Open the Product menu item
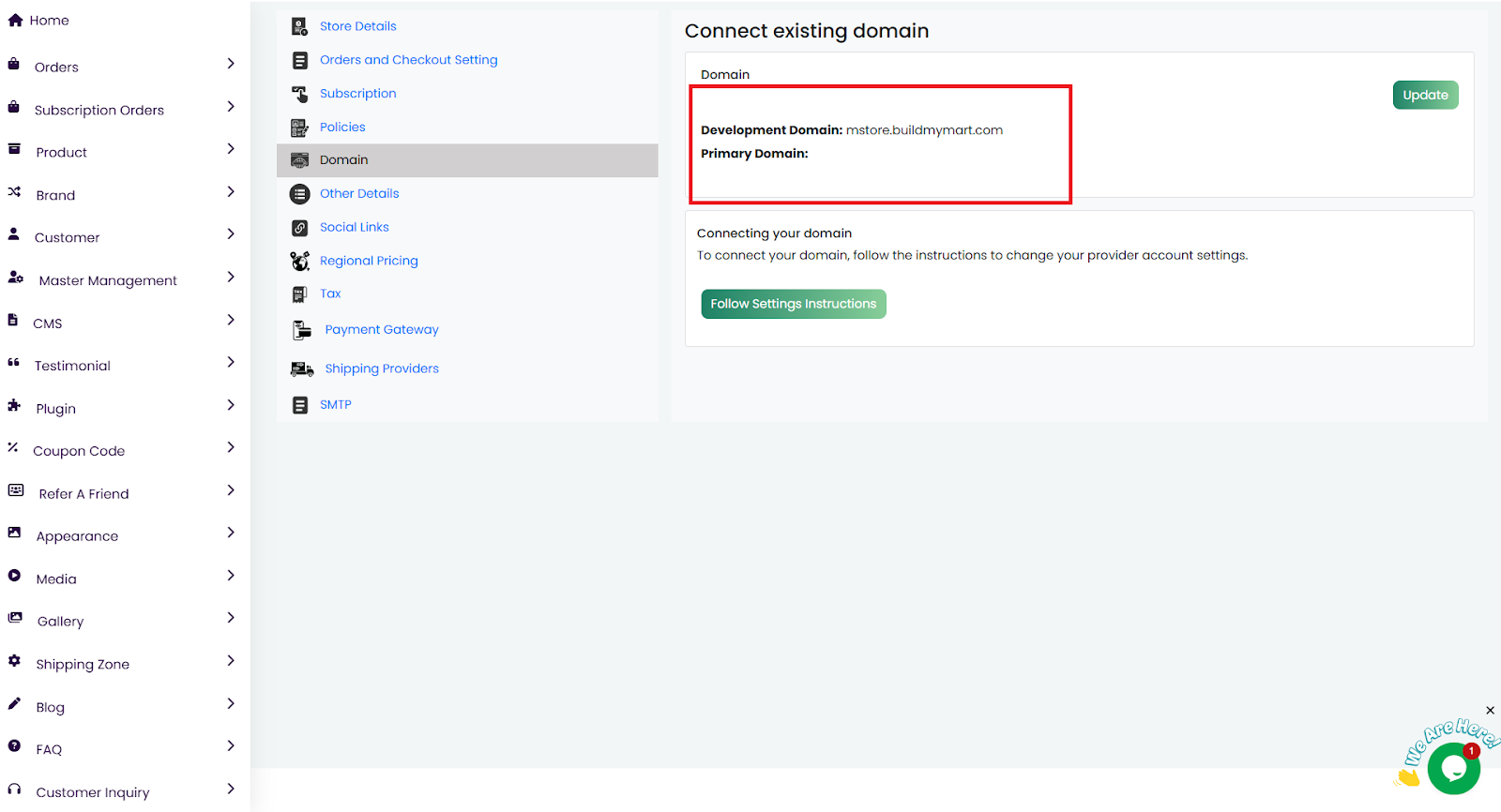The width and height of the screenshot is (1501, 812). (62, 153)
